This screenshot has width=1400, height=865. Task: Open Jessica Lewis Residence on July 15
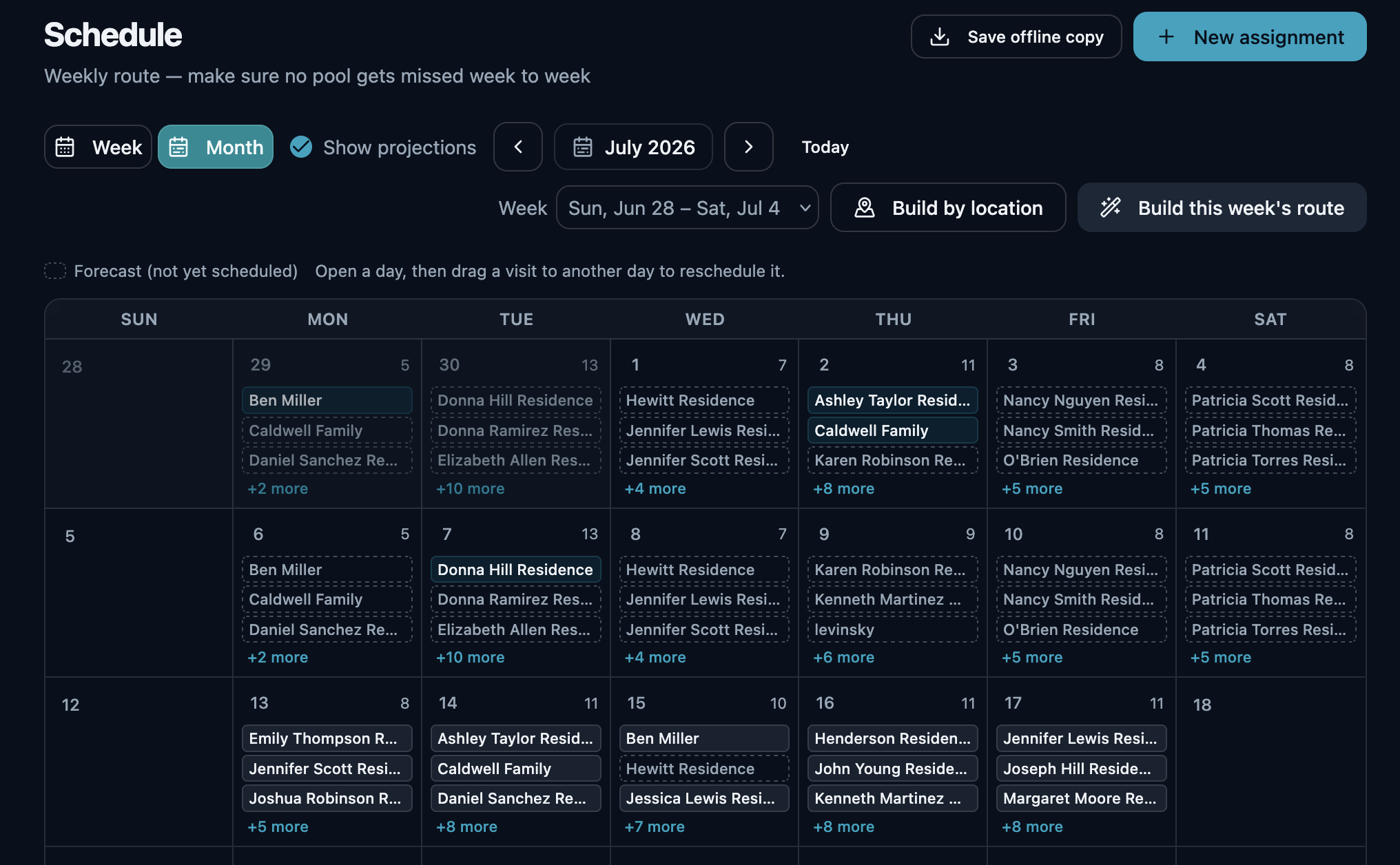(704, 798)
